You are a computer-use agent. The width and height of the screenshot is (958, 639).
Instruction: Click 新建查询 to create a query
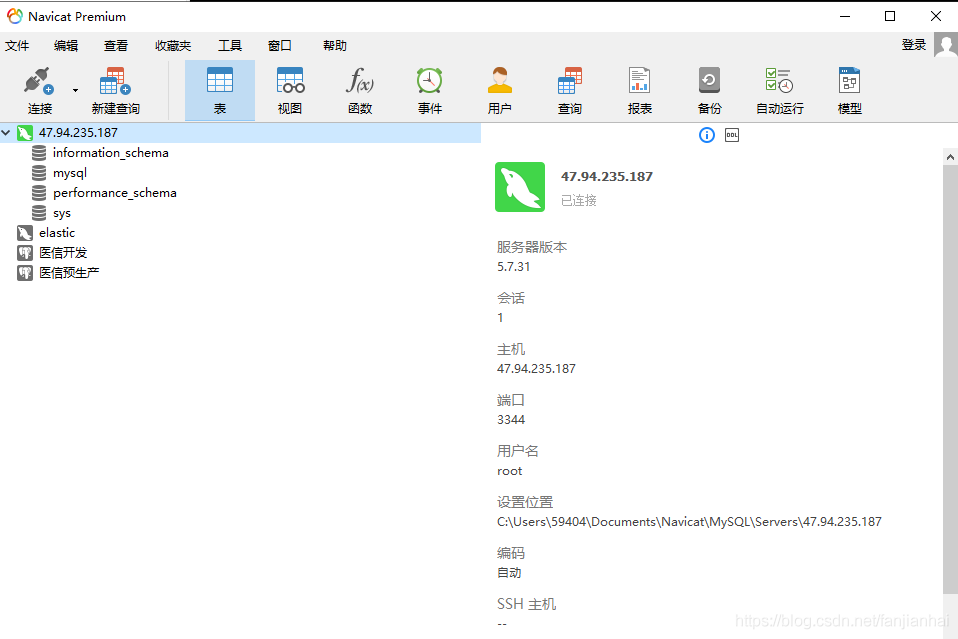[x=114, y=88]
